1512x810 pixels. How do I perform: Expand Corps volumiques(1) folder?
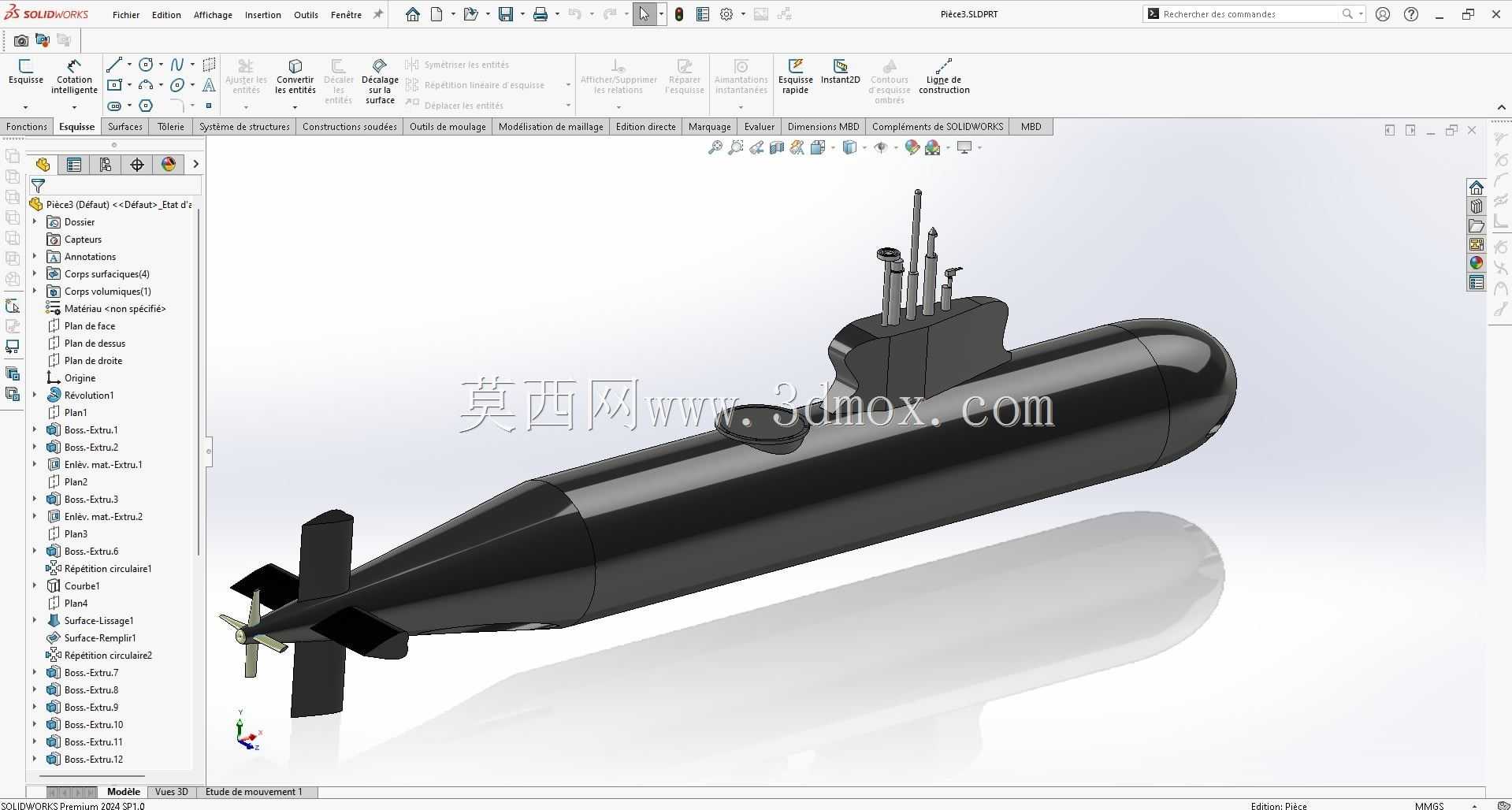coord(35,291)
